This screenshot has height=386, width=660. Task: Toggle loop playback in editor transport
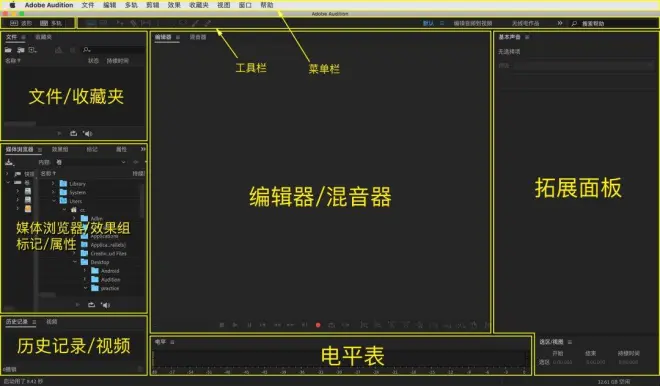coord(332,325)
